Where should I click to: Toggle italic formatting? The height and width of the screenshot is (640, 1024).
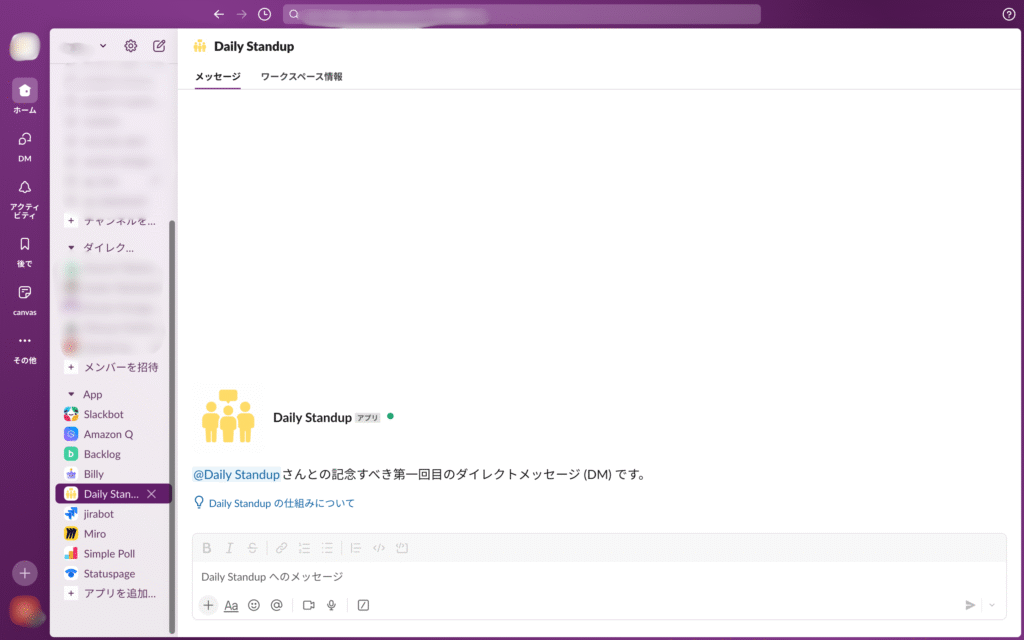[x=229, y=548]
